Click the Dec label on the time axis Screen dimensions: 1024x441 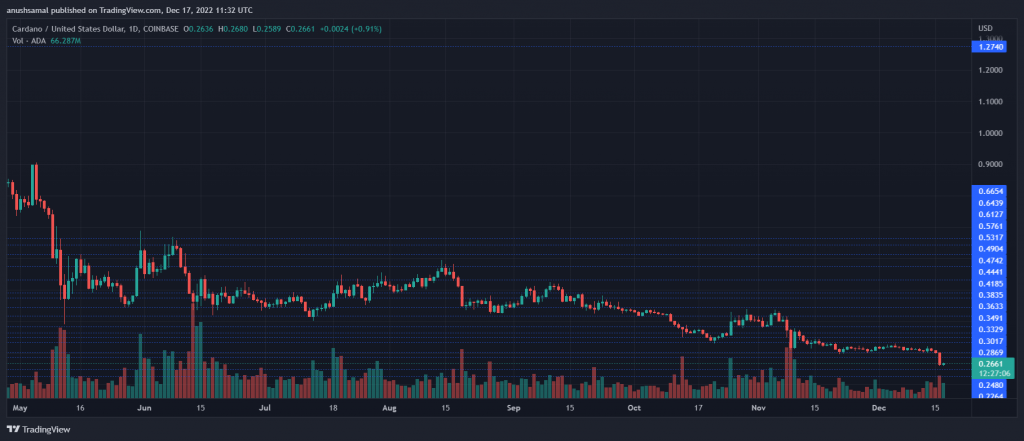pos(877,408)
